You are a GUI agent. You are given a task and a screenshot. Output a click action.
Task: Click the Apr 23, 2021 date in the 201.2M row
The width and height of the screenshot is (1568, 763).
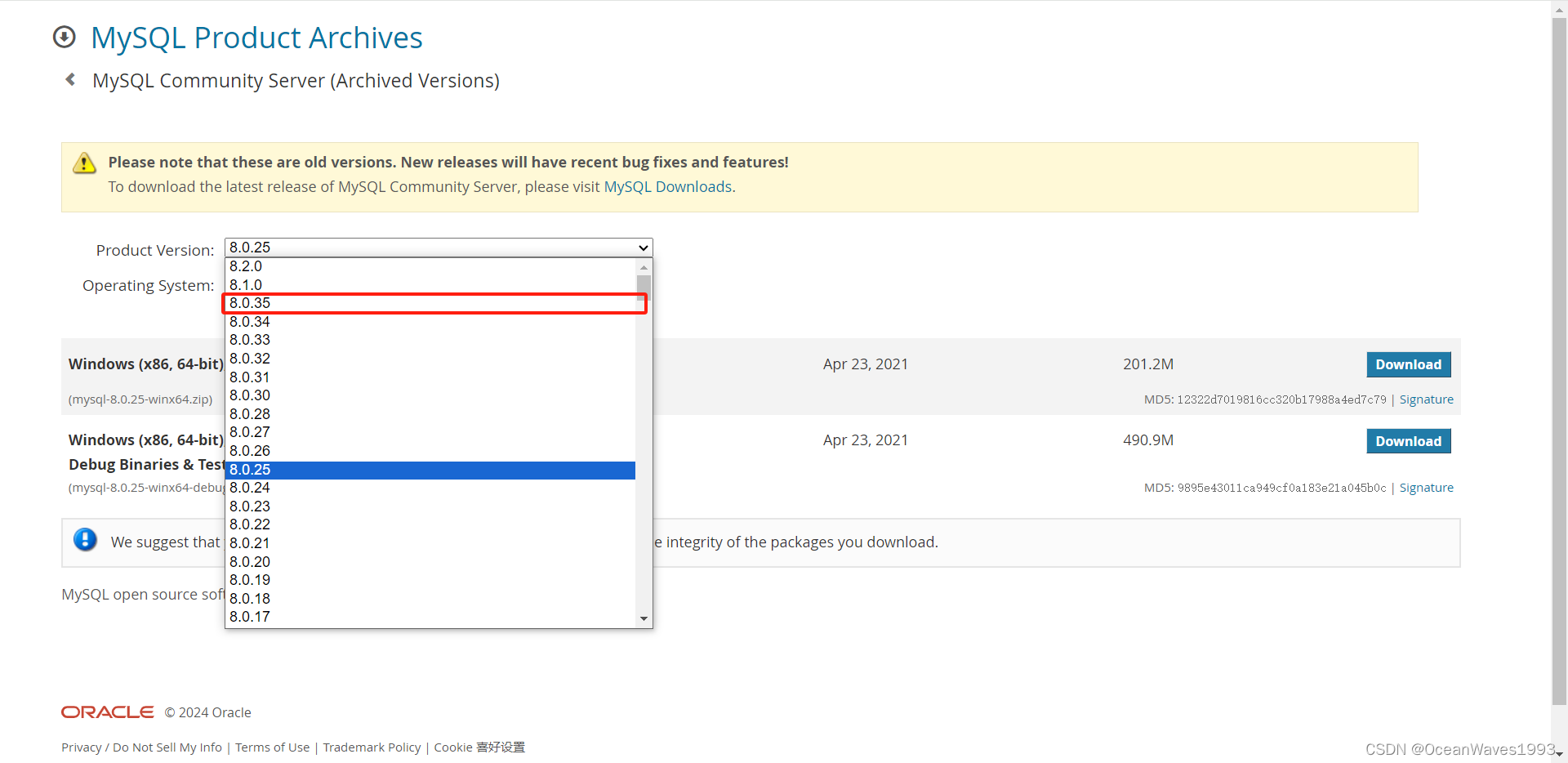866,364
